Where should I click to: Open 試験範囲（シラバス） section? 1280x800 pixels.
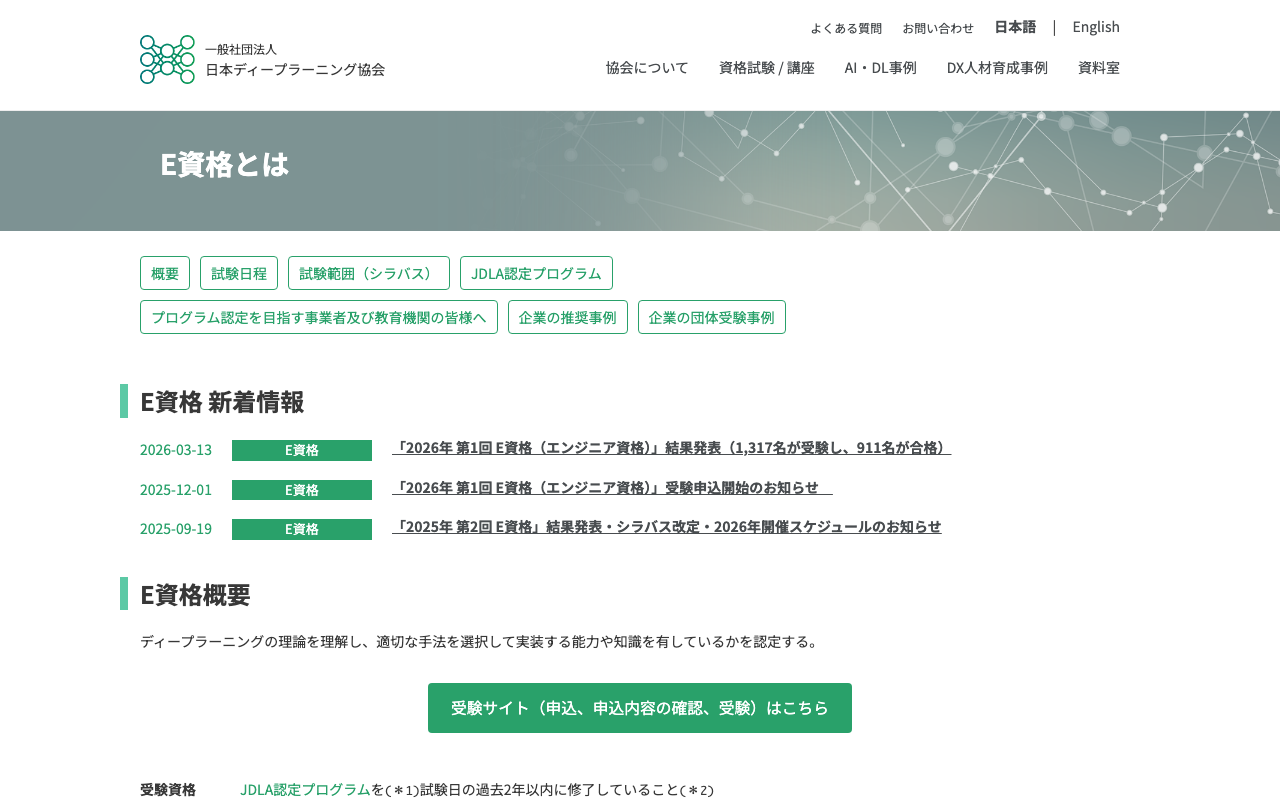369,272
